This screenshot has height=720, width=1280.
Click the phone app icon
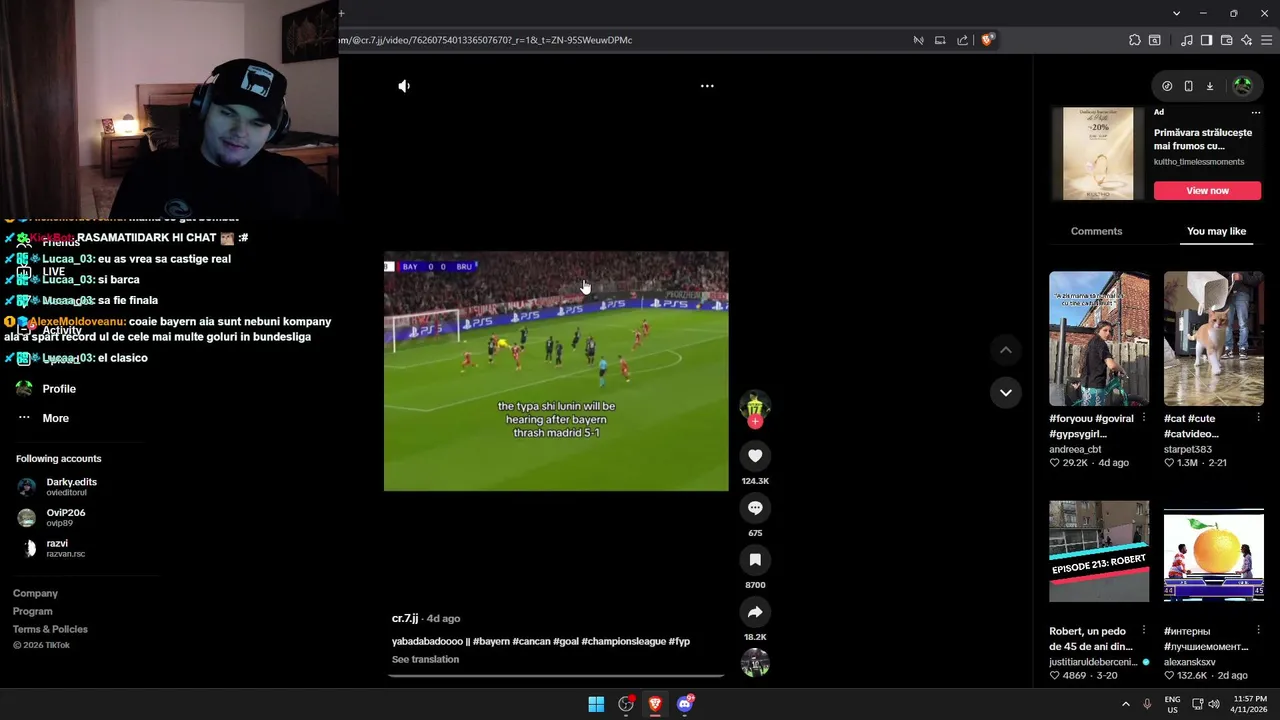click(1188, 86)
